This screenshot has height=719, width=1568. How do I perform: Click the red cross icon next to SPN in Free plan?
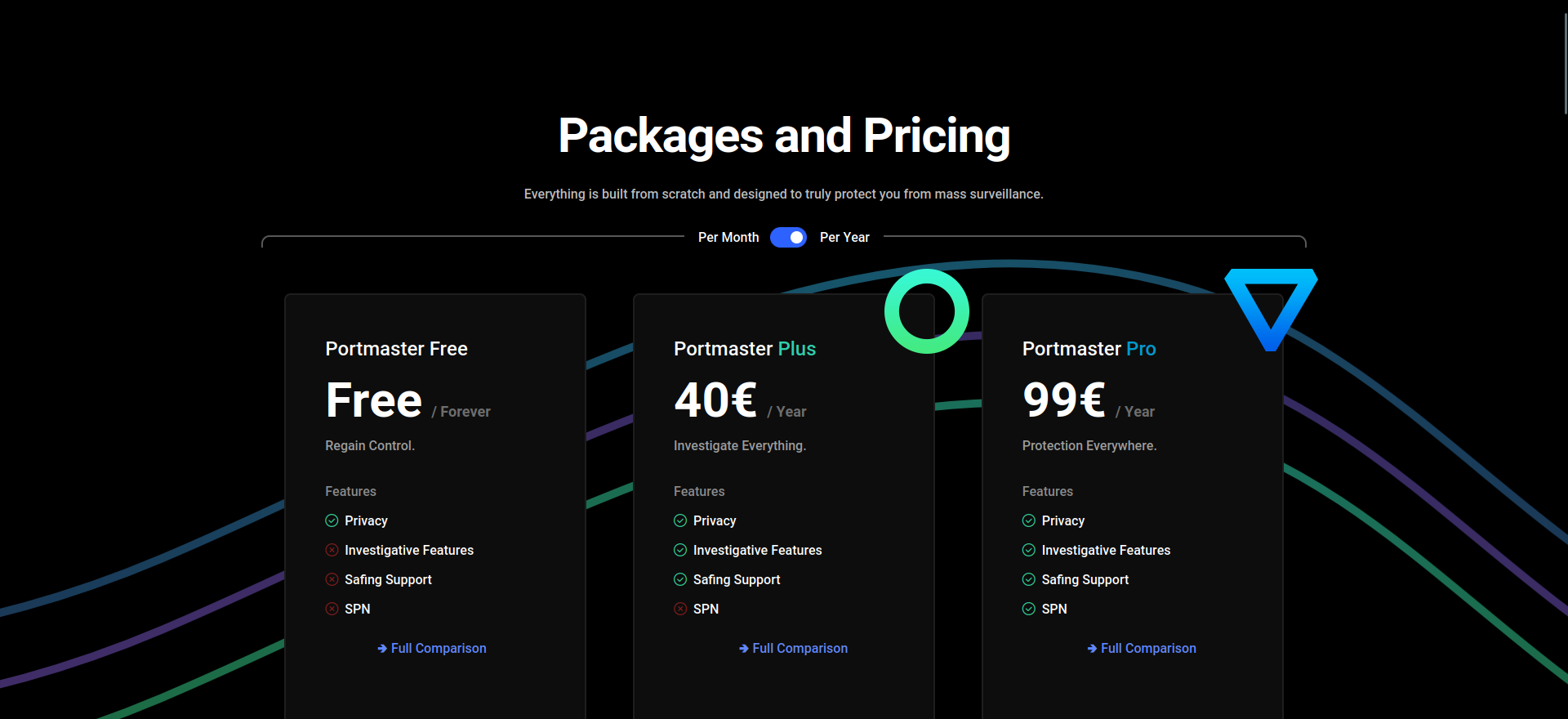pyautogui.click(x=332, y=609)
